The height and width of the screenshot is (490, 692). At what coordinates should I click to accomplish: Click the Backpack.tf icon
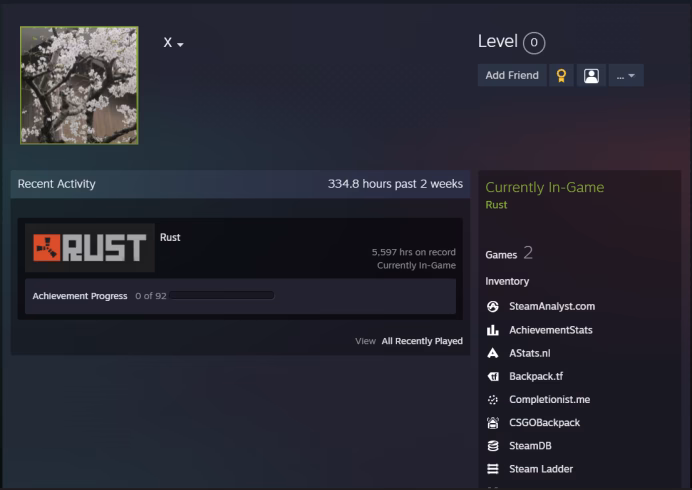point(493,376)
